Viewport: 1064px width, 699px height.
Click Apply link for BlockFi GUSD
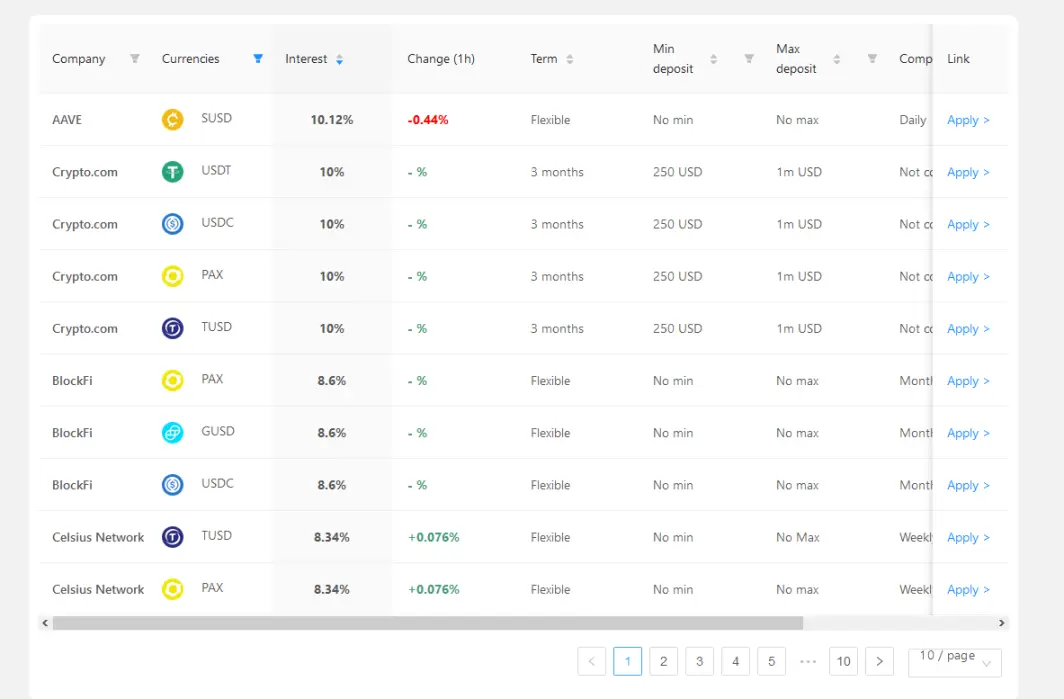(968, 433)
